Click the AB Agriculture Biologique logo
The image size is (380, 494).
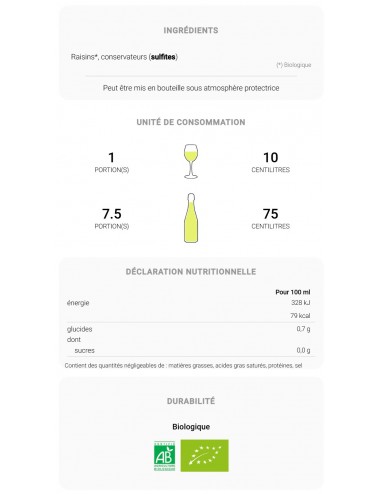pyautogui.click(x=164, y=456)
